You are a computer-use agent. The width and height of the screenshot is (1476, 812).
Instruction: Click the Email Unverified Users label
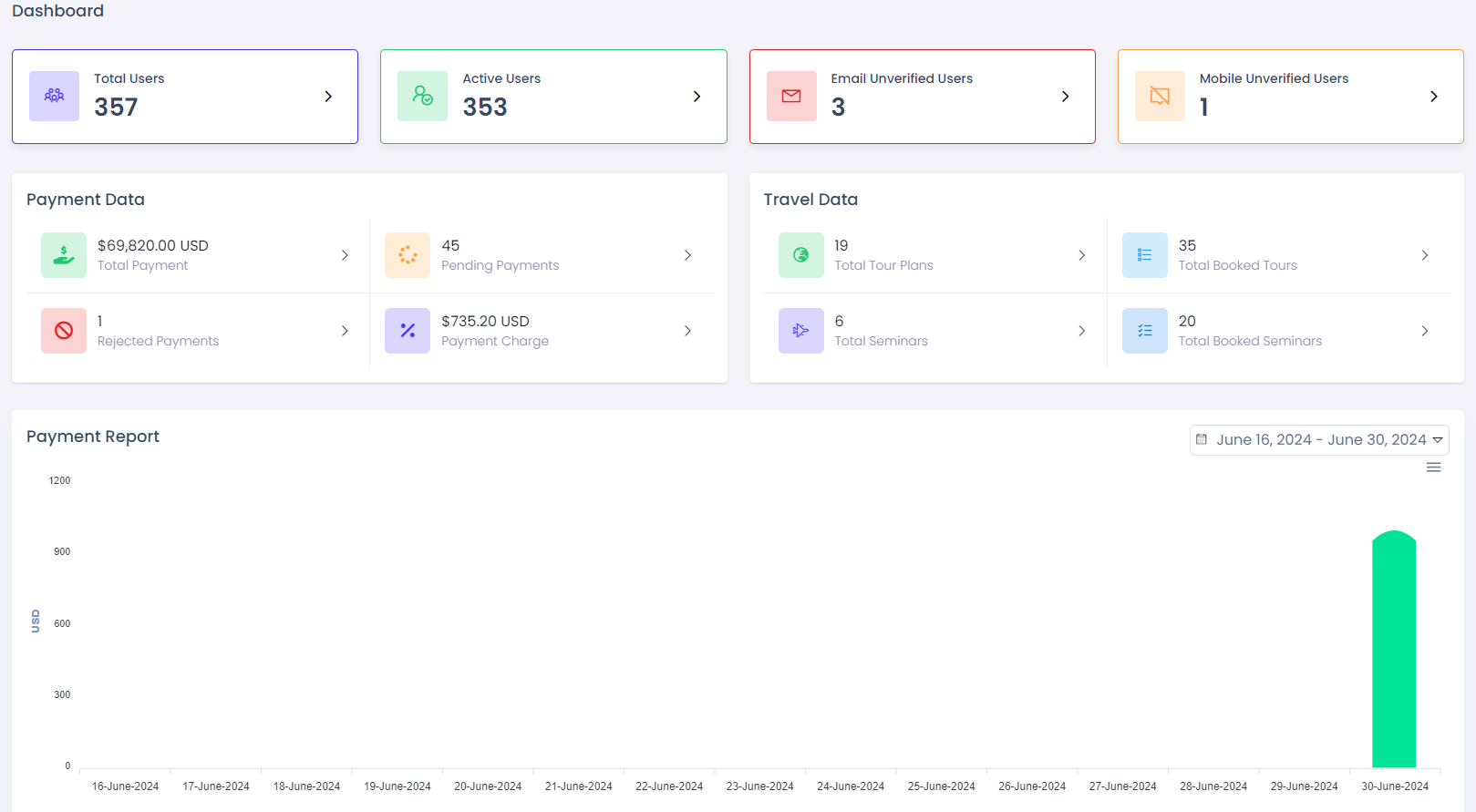click(x=902, y=78)
